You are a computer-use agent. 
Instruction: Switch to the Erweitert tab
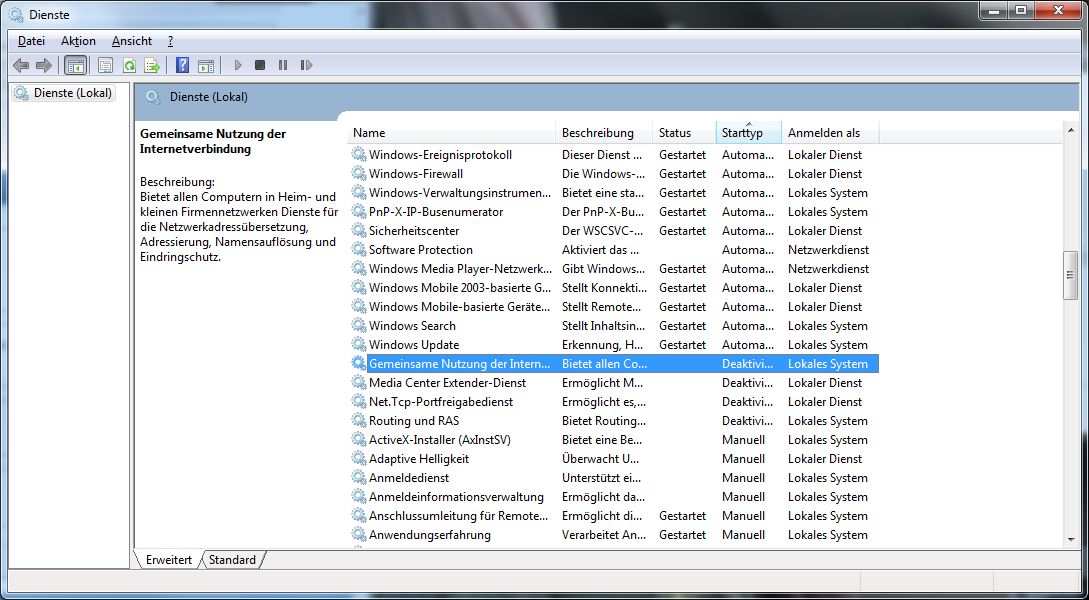169,560
